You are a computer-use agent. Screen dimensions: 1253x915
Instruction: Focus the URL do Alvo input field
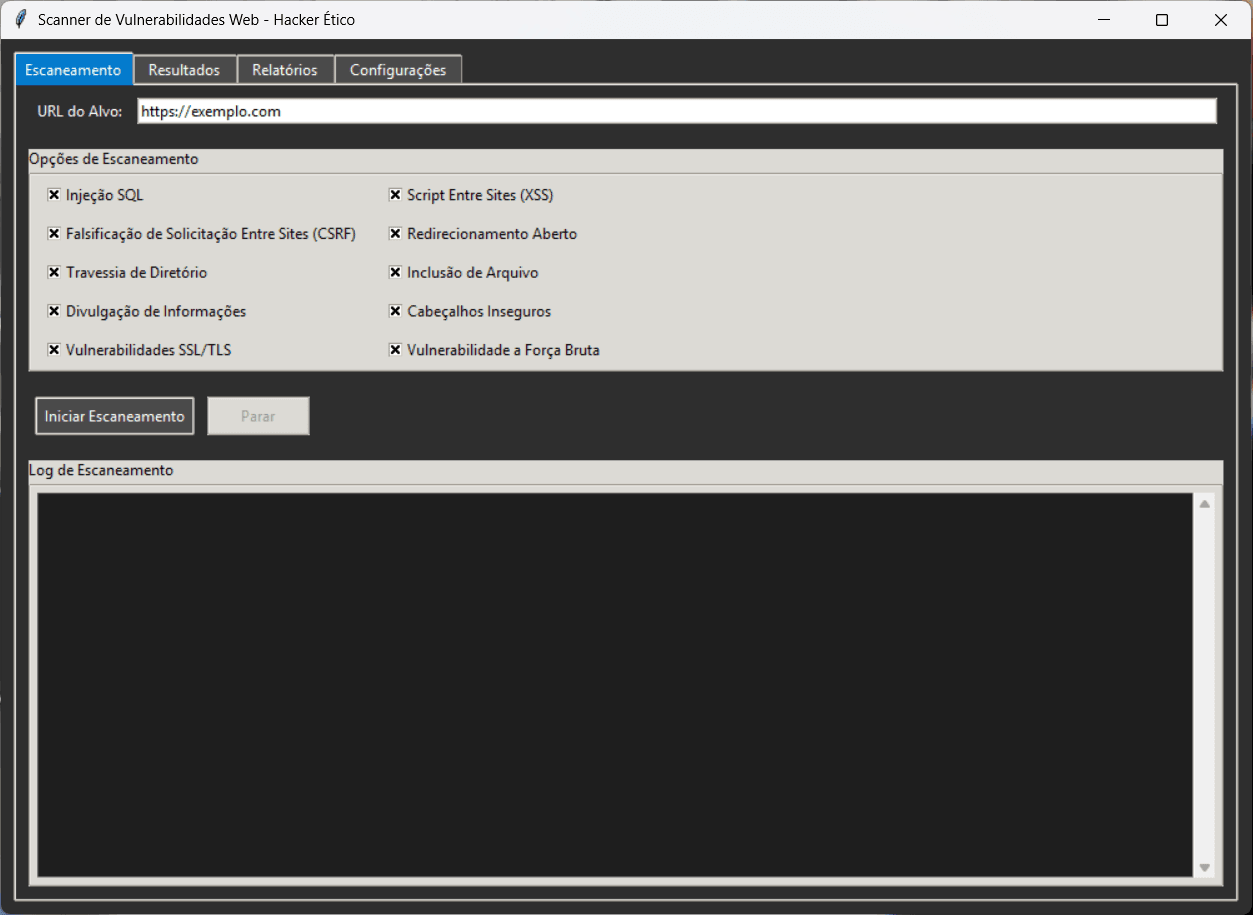(677, 111)
